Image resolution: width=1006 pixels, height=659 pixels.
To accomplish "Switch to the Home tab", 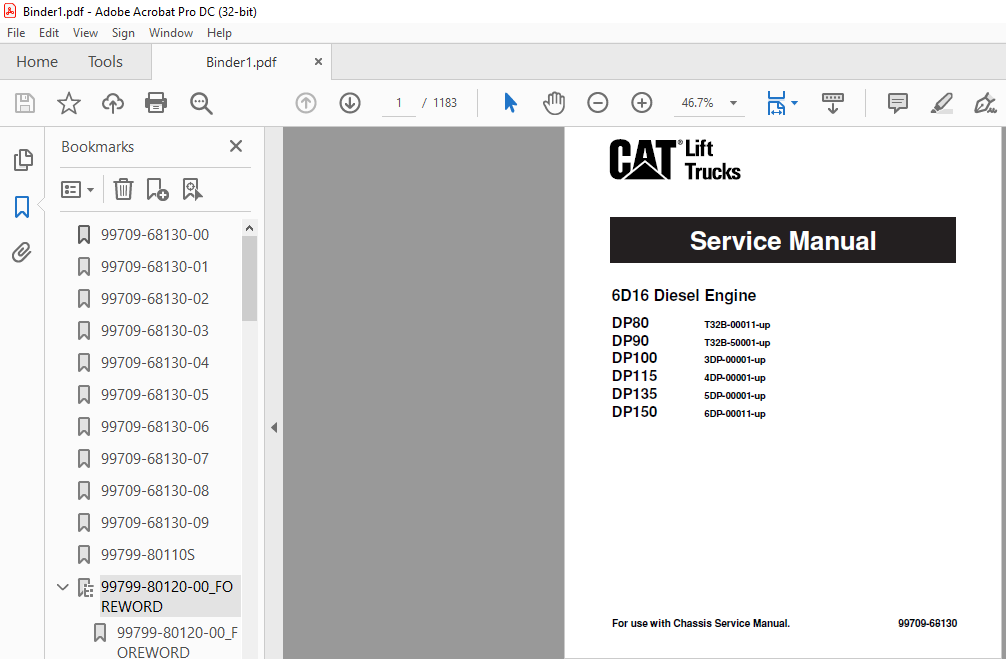I will click(37, 62).
